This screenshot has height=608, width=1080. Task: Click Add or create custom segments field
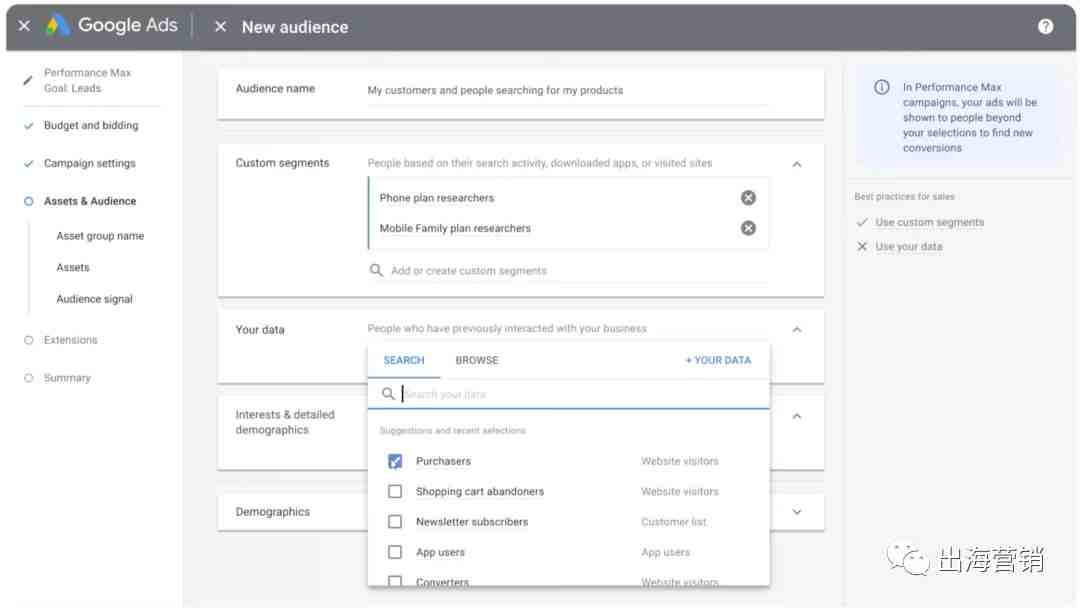tap(568, 271)
